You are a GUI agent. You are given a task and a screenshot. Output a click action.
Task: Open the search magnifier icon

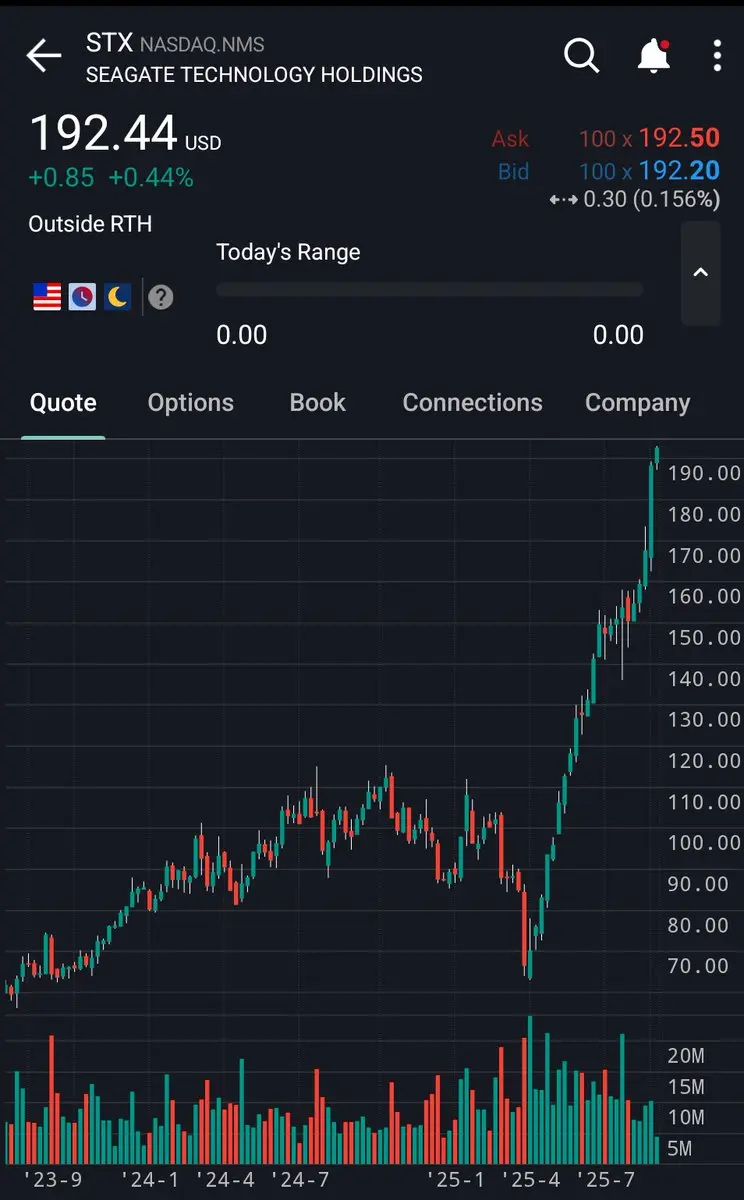(x=581, y=56)
